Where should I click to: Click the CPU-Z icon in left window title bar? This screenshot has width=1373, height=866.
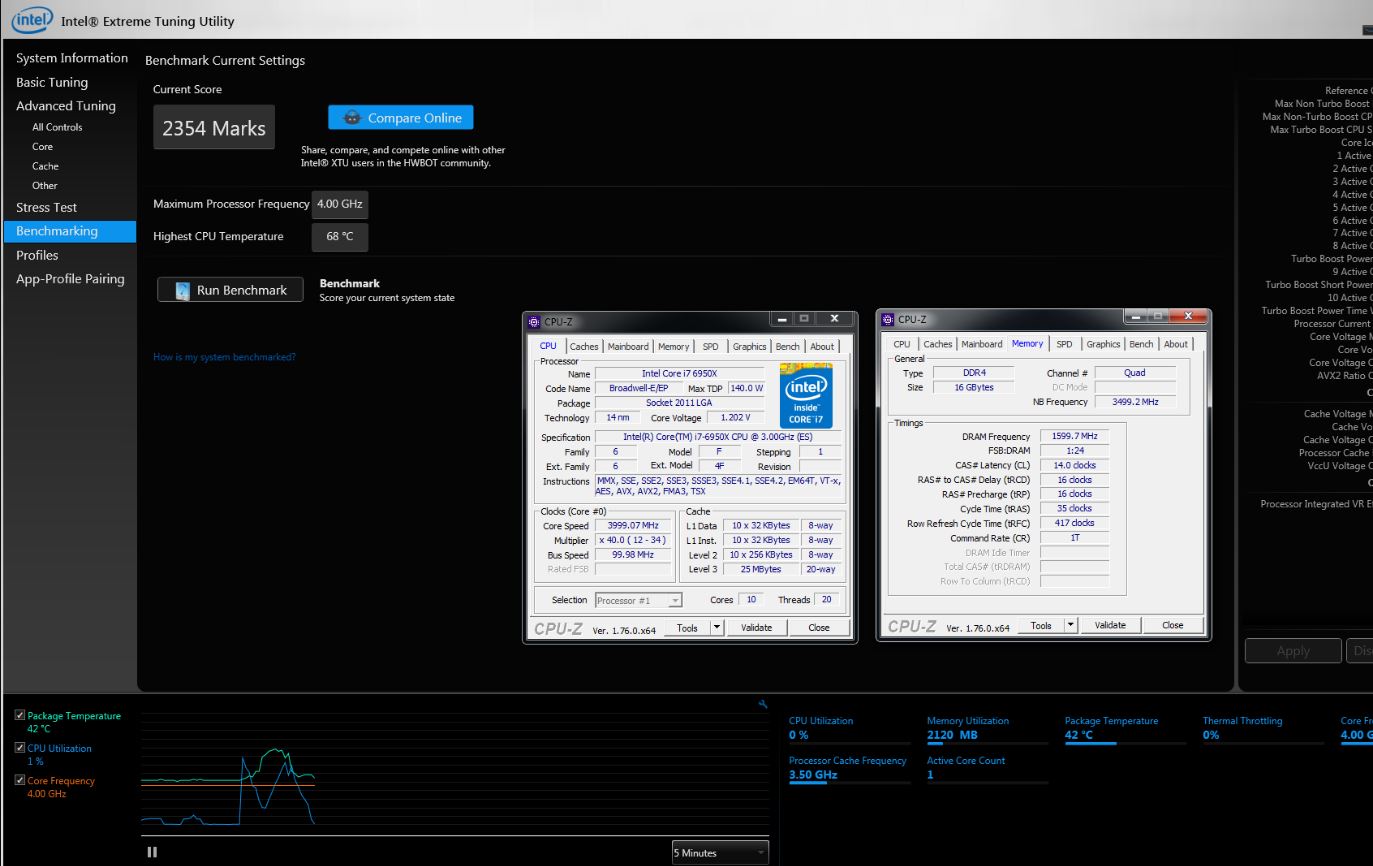[534, 322]
